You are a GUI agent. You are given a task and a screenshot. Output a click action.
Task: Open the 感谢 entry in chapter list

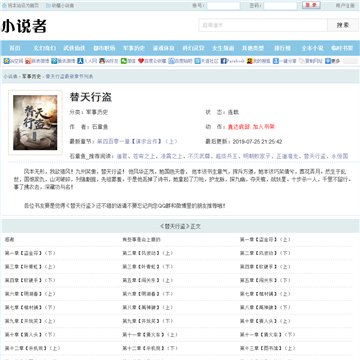[9, 239]
